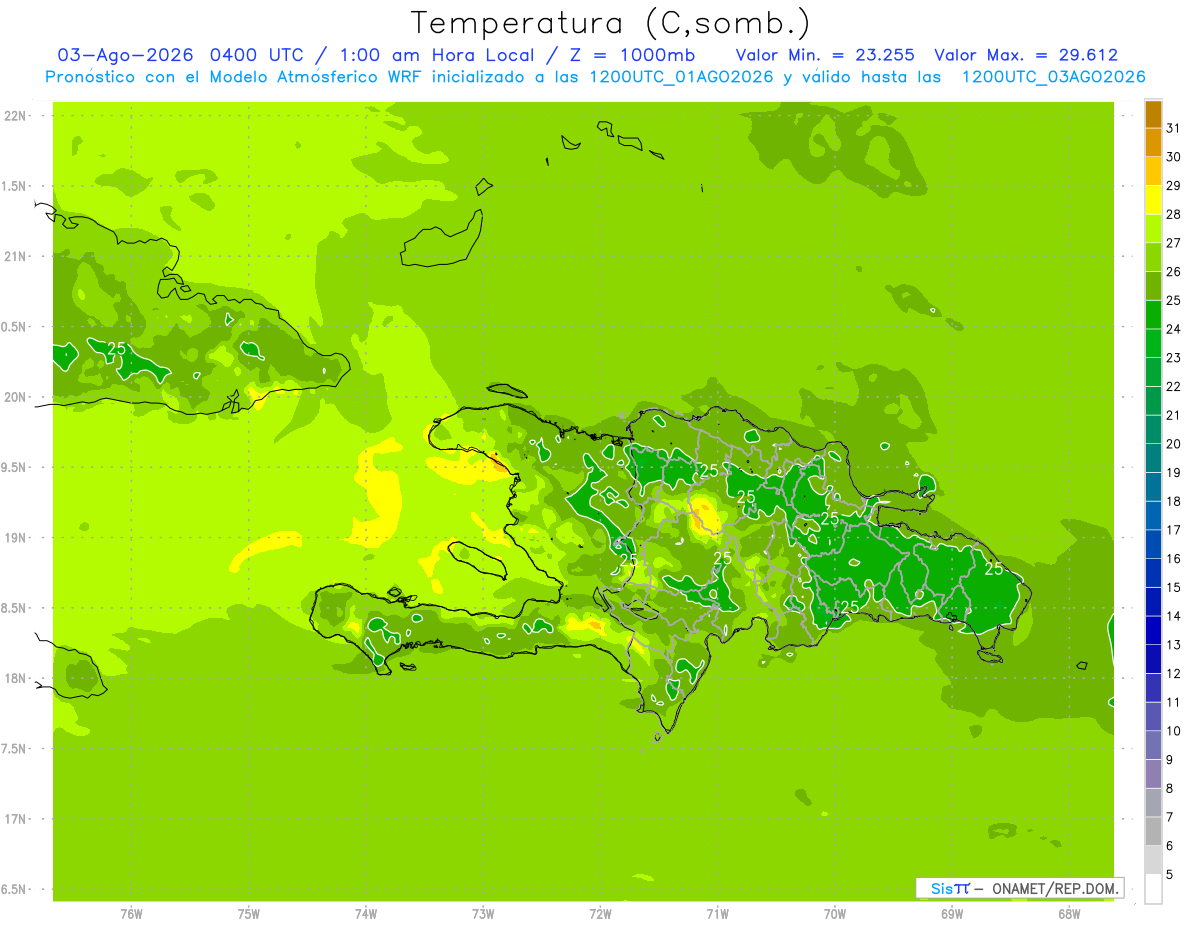
Task: Click the Temperatura (C,somb.) title
Action: (x=611, y=23)
